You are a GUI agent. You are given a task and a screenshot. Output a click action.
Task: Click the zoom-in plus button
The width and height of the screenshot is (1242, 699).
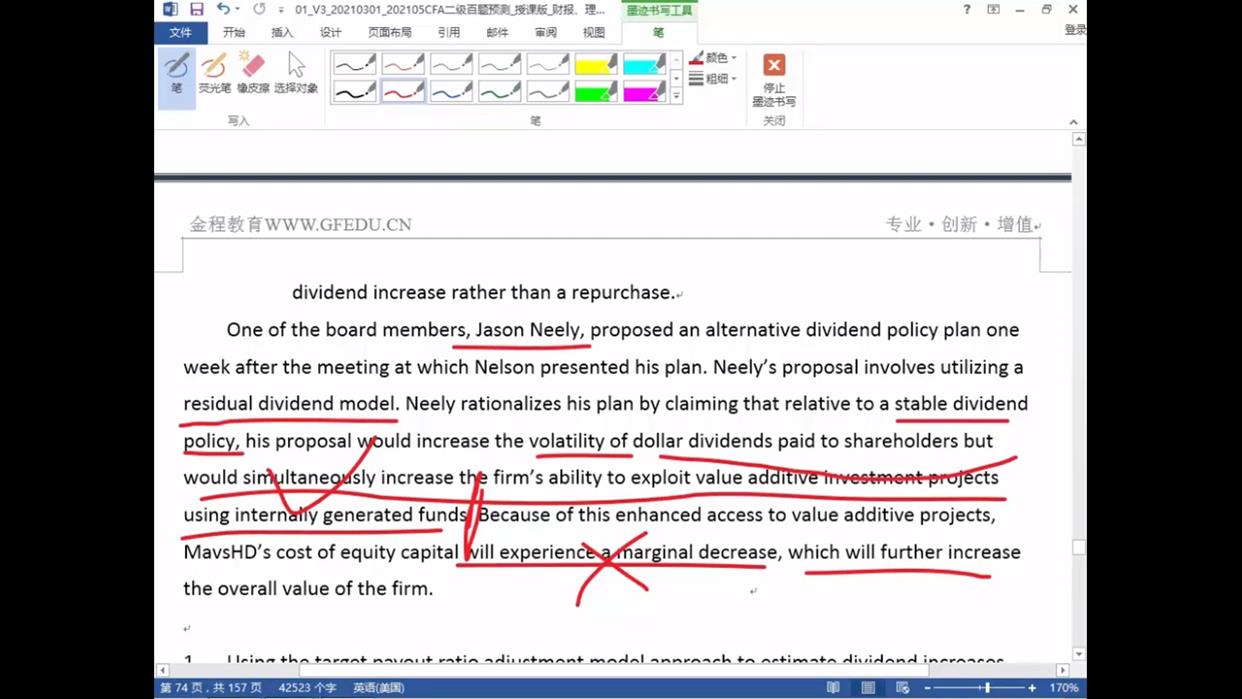click(1032, 688)
